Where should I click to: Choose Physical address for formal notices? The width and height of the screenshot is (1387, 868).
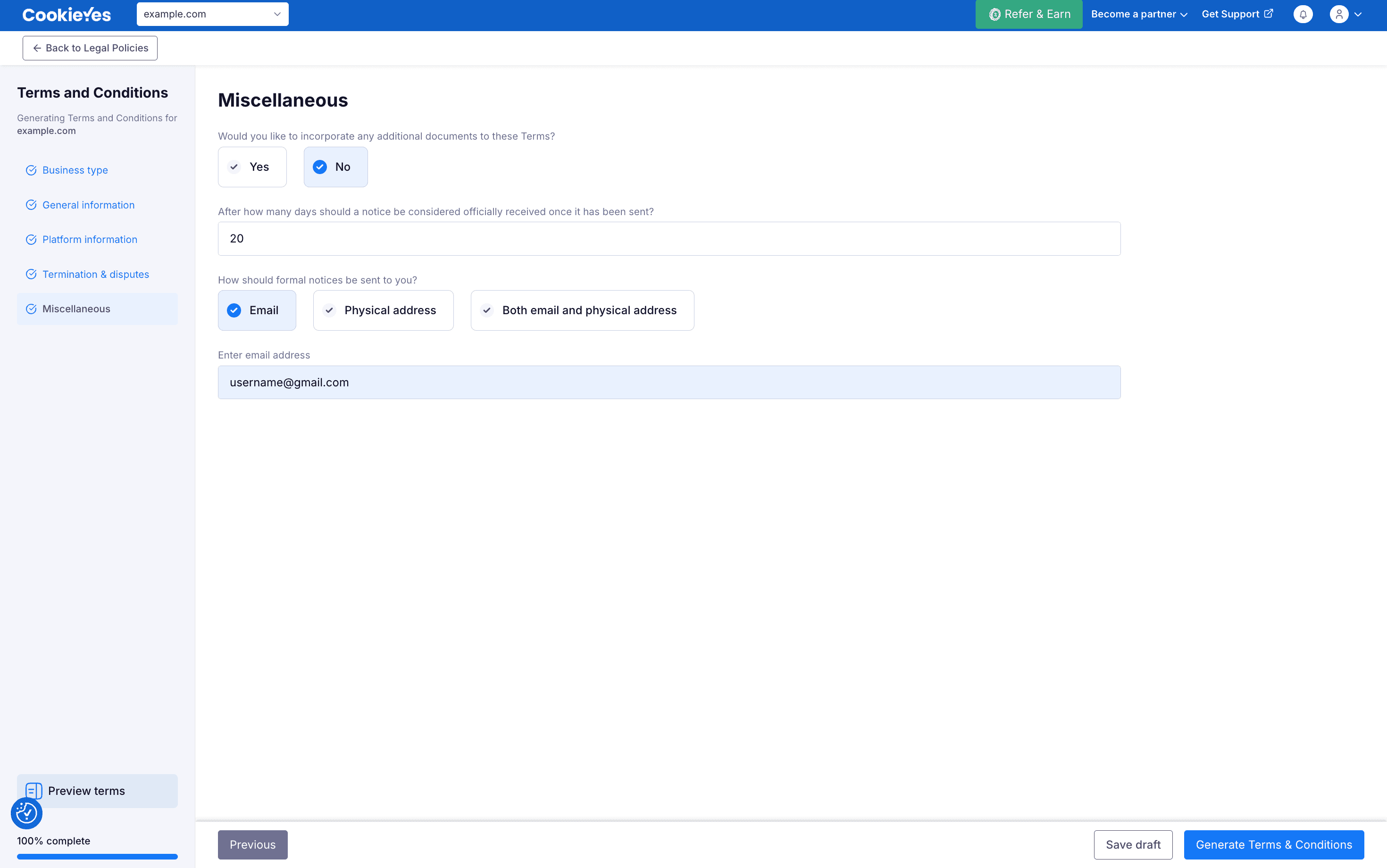tap(383, 310)
